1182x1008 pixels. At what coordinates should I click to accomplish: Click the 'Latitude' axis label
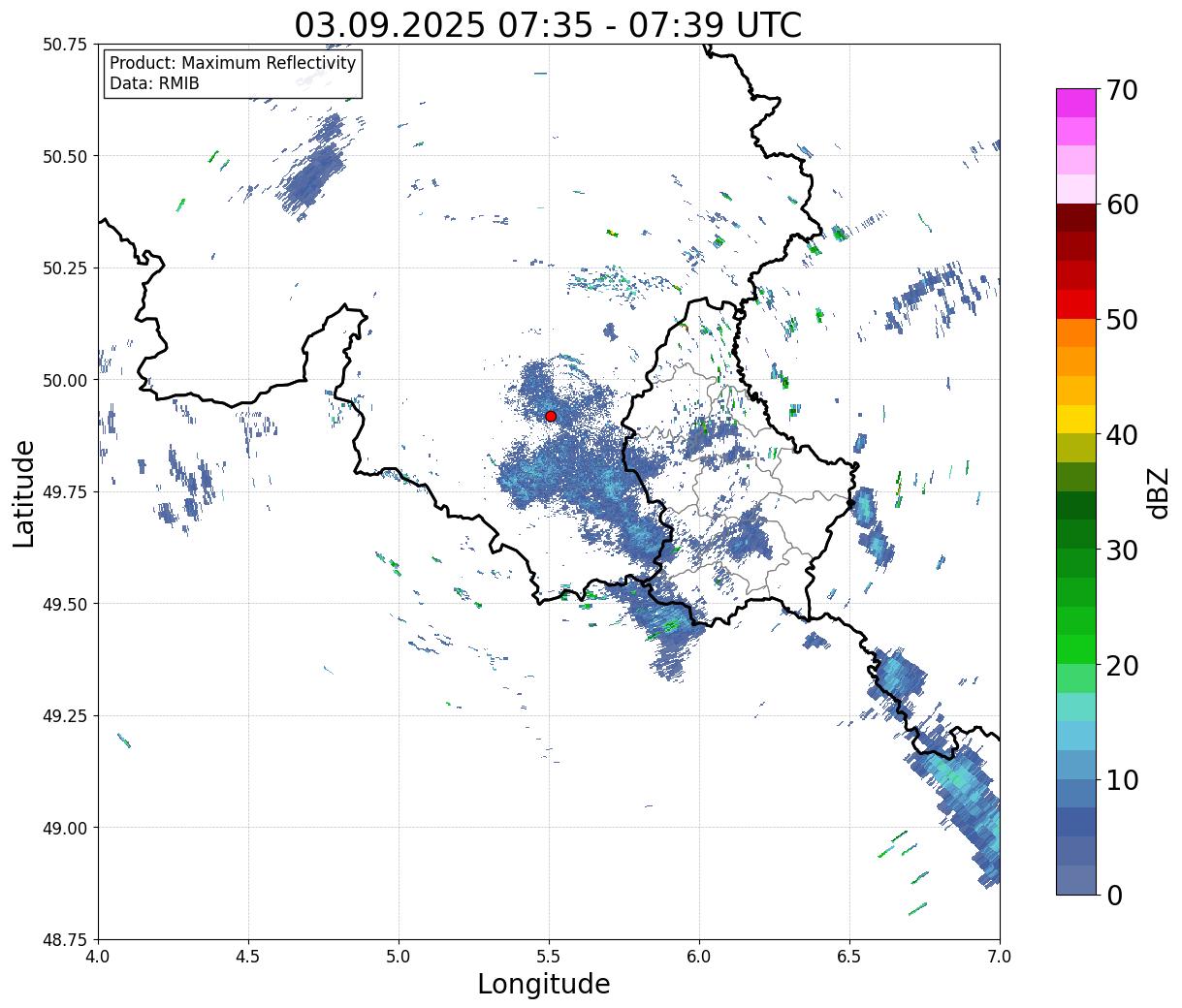click(24, 492)
